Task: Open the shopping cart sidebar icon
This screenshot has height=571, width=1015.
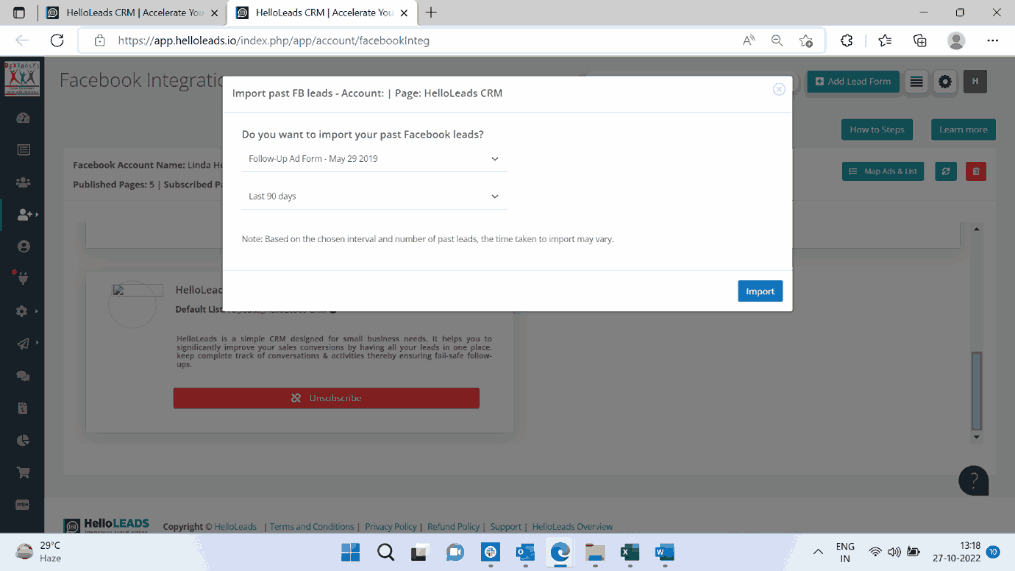Action: pos(23,473)
